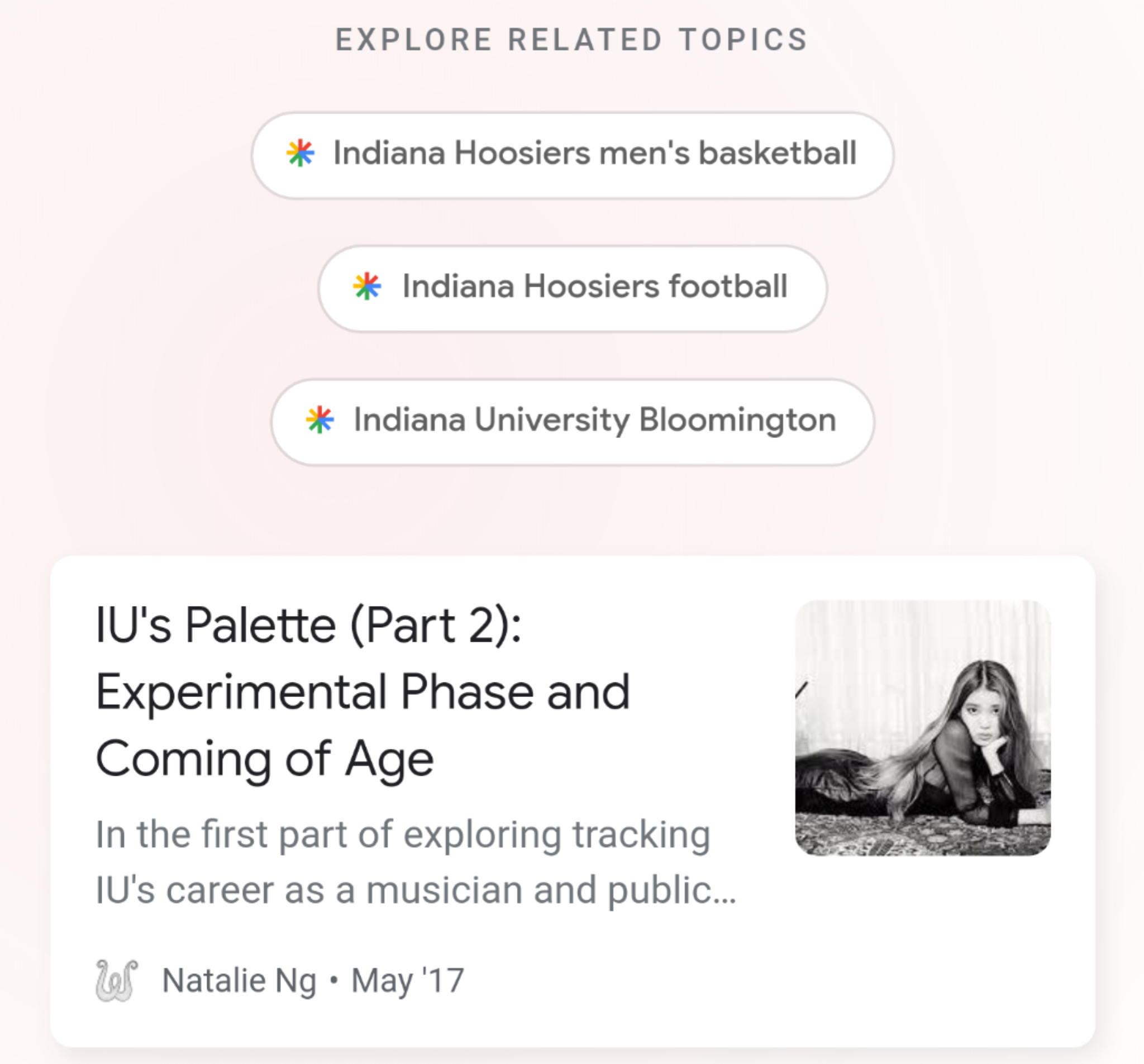1144x1064 pixels.
Task: Click the spark icon beside Indiana University Bloomington
Action: pyautogui.click(x=320, y=419)
